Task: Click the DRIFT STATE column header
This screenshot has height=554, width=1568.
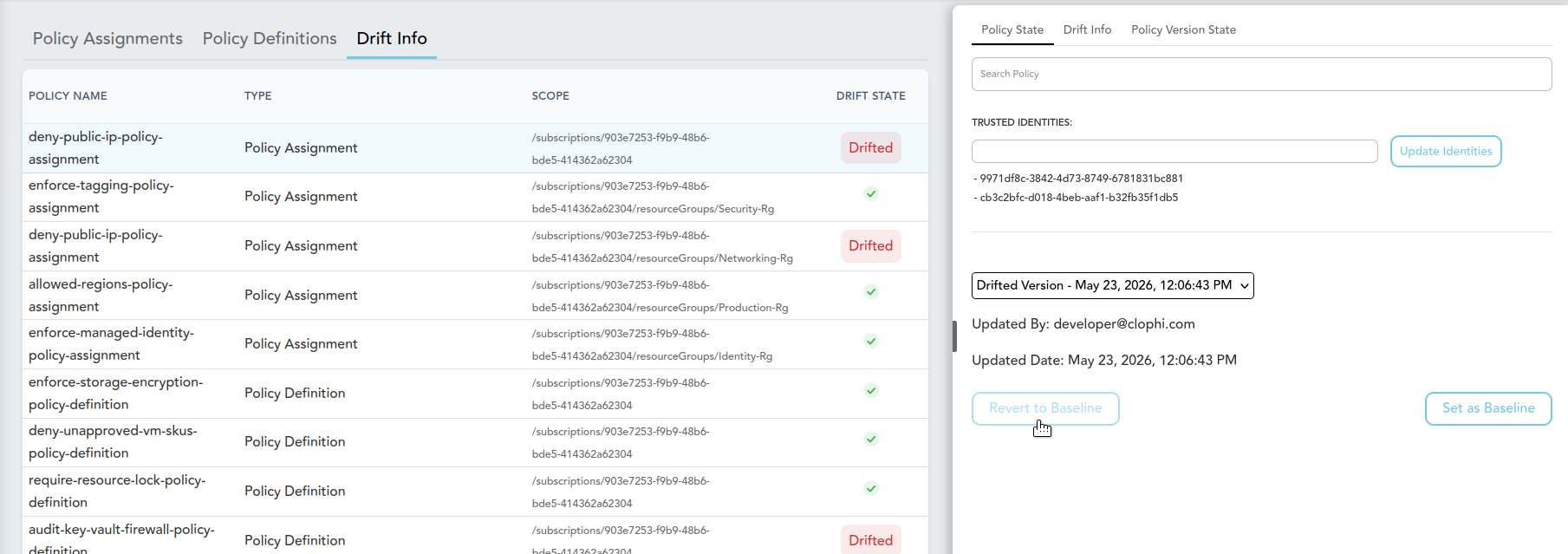Action: click(871, 96)
